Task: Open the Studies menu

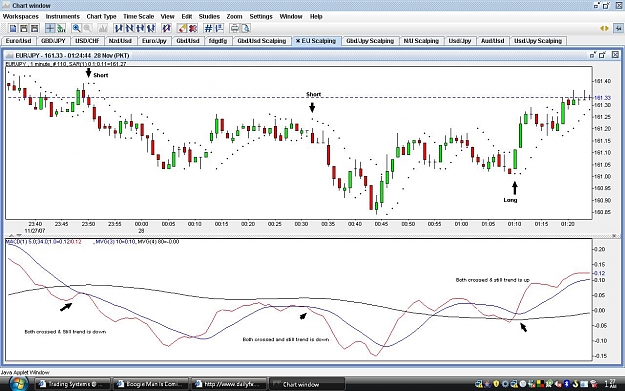Action: 209,16
